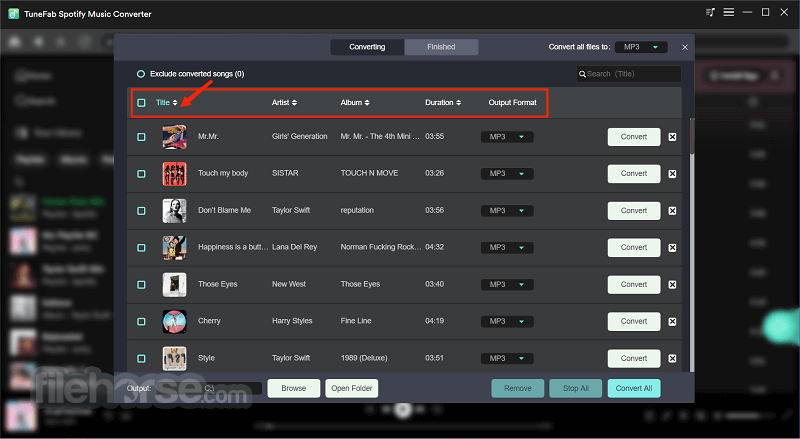Image resolution: width=800 pixels, height=439 pixels.
Task: Sort list by Duration arrows
Action: click(x=458, y=103)
